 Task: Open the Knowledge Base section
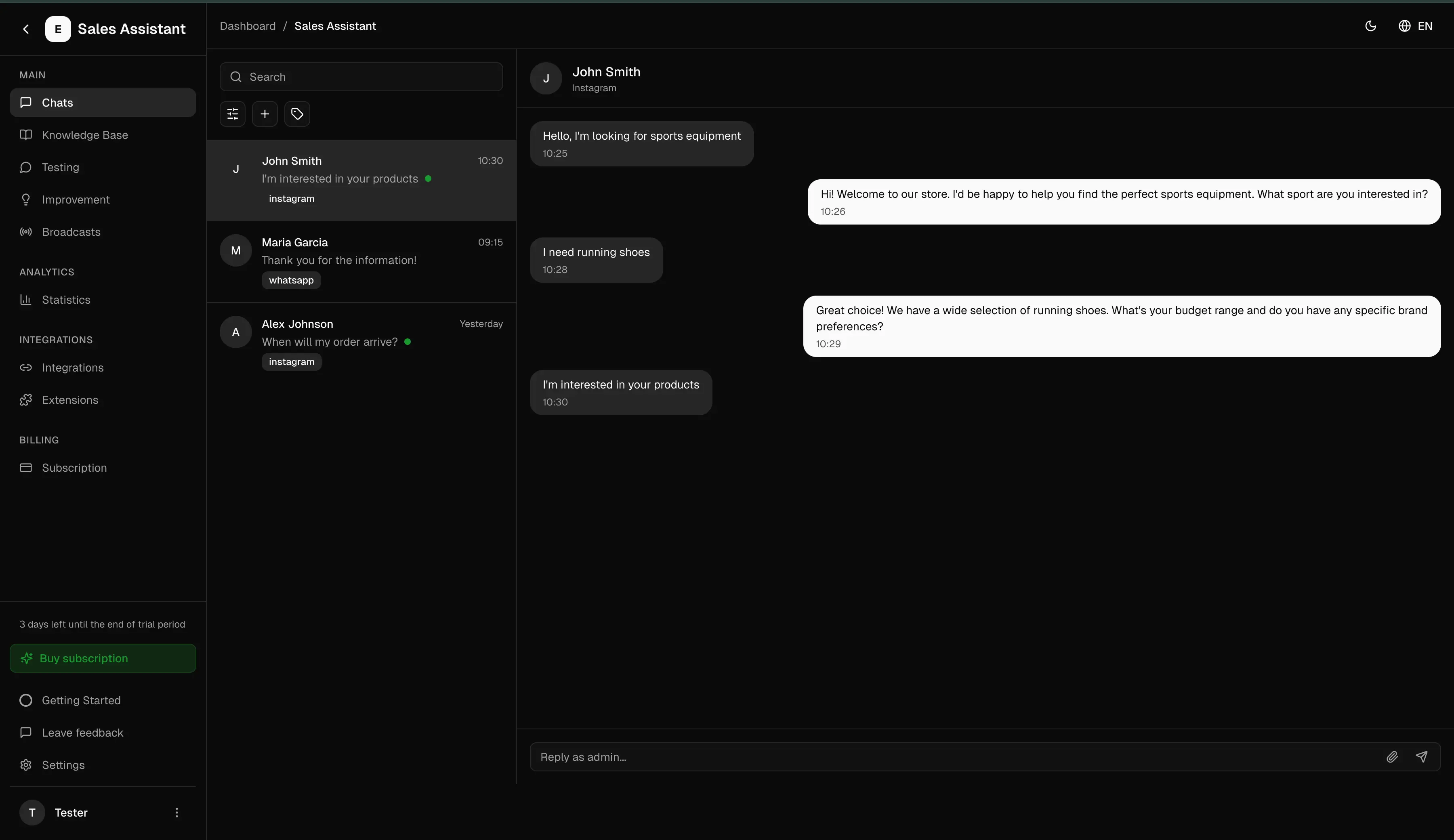tap(85, 135)
